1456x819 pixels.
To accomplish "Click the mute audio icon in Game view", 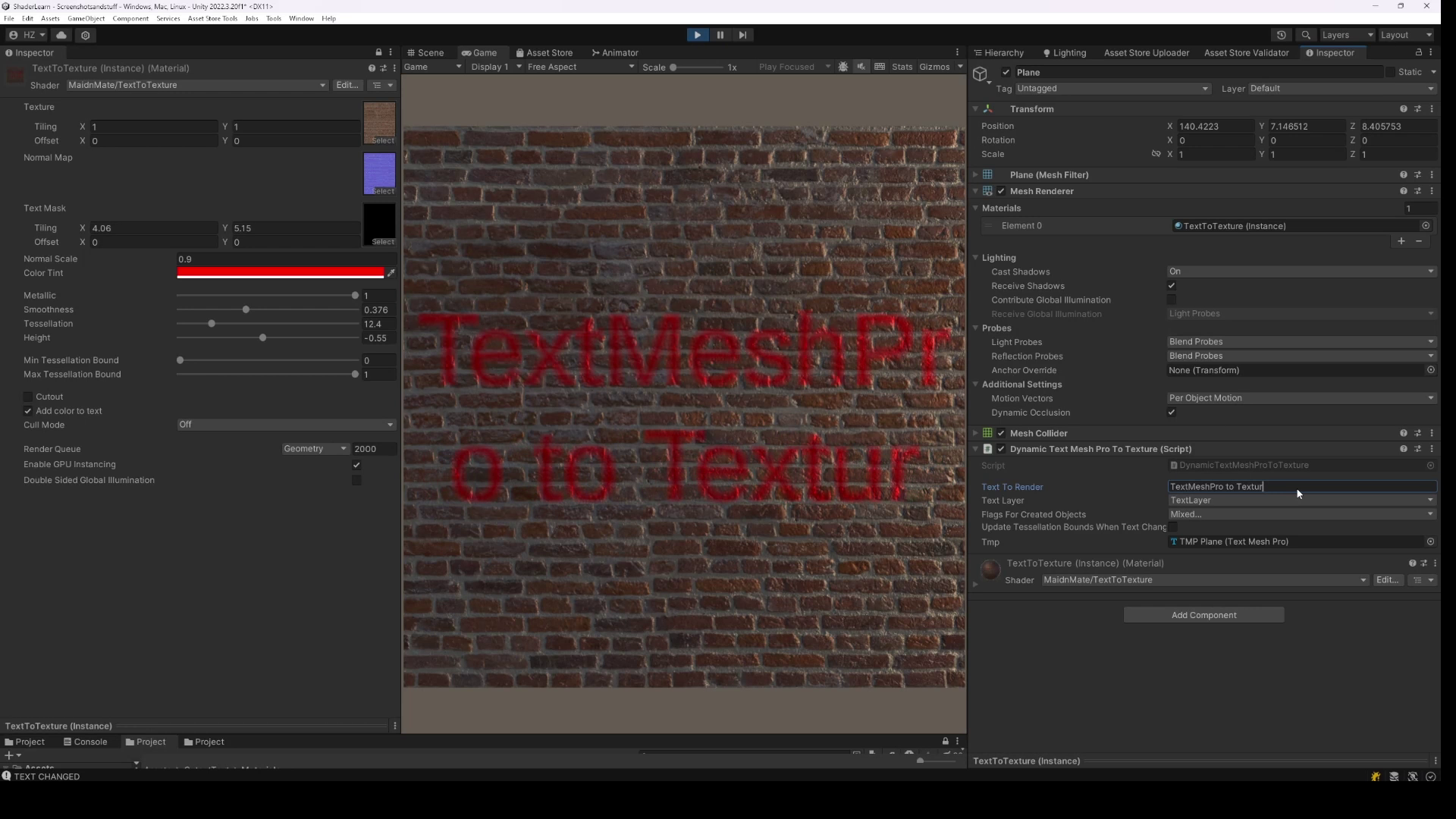I will click(x=861, y=67).
